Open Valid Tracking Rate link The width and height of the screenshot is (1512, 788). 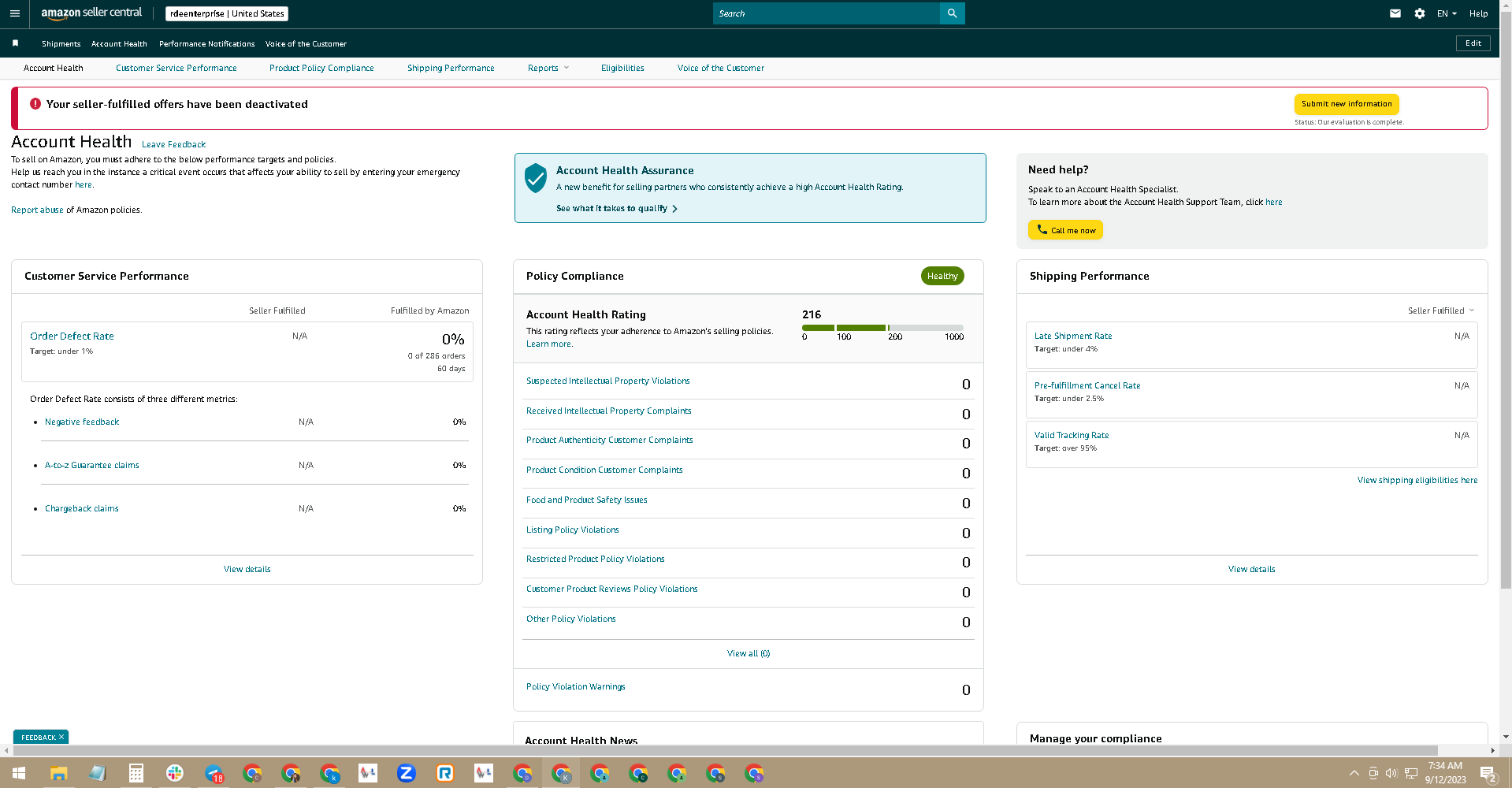(1072, 435)
